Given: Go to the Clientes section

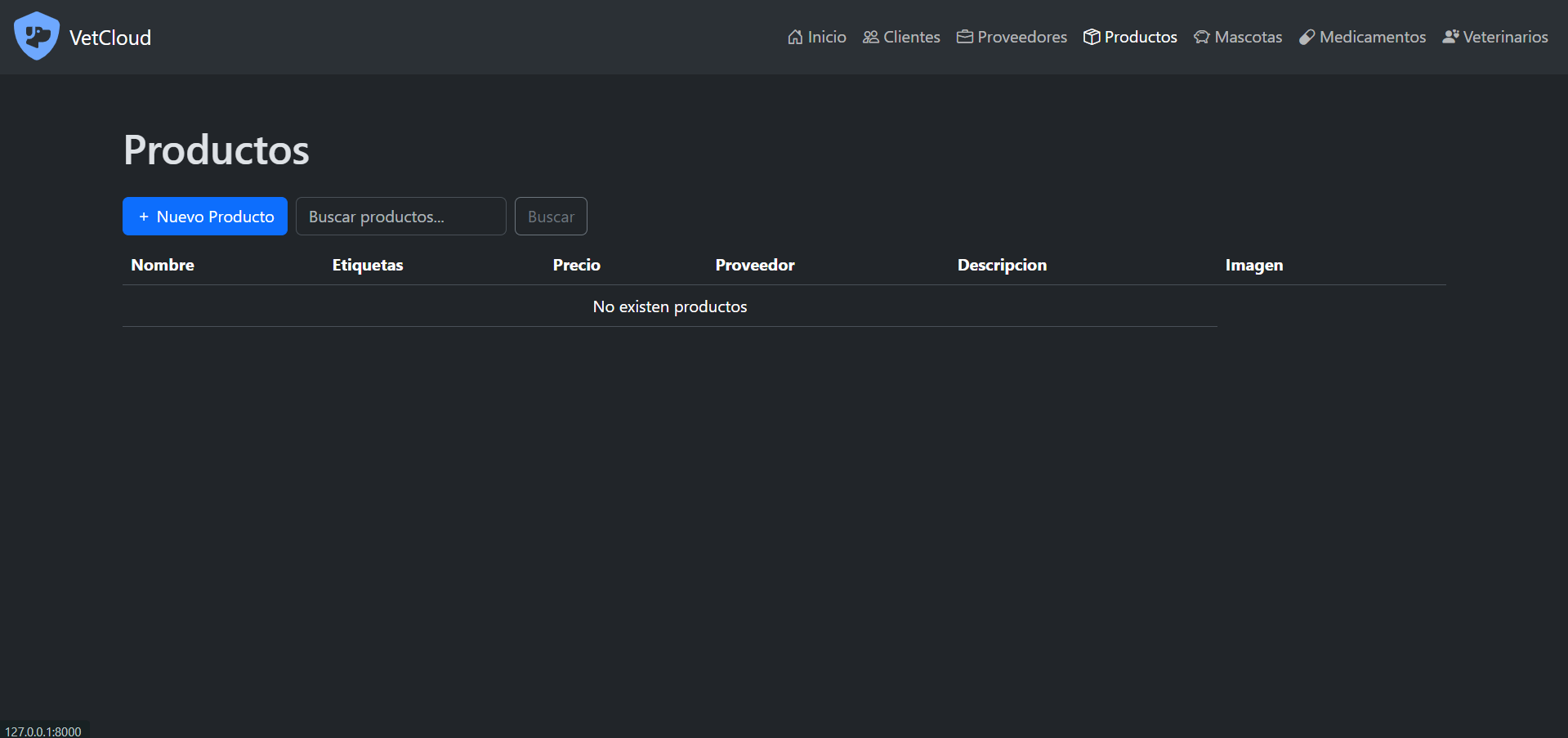Looking at the screenshot, I should coord(911,37).
